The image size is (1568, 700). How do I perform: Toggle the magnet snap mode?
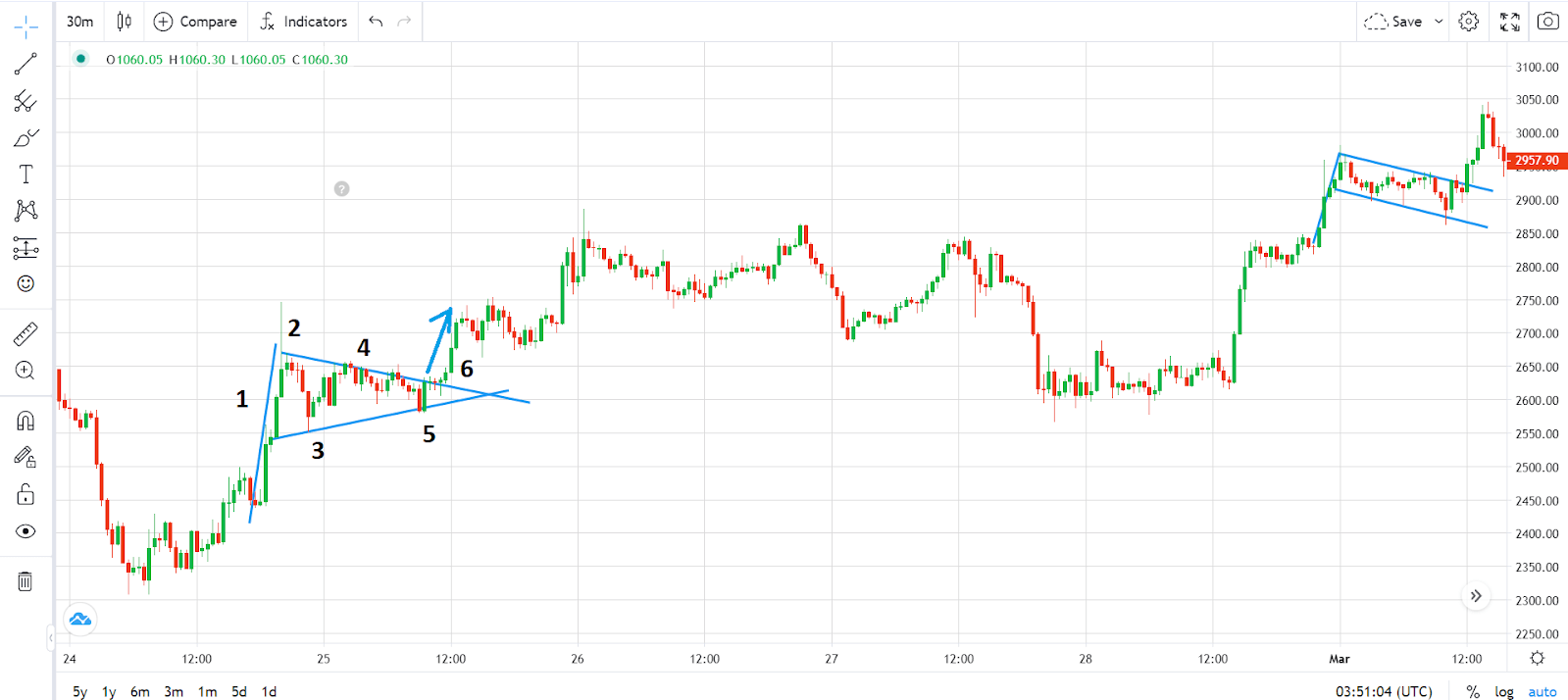click(x=25, y=421)
